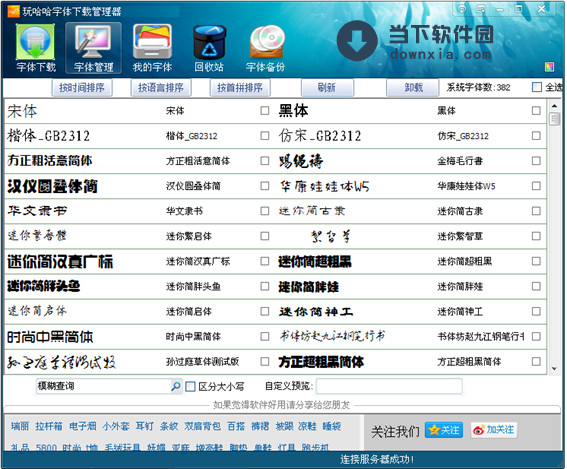The image size is (567, 469).
Task: Select the 迷你繁智草 font name label
Action: (460, 236)
